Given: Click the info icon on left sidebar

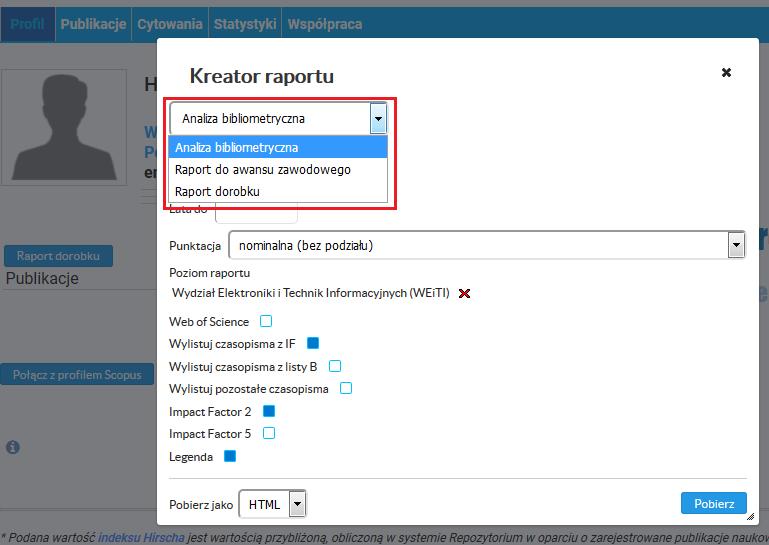Looking at the screenshot, I should [x=13, y=447].
